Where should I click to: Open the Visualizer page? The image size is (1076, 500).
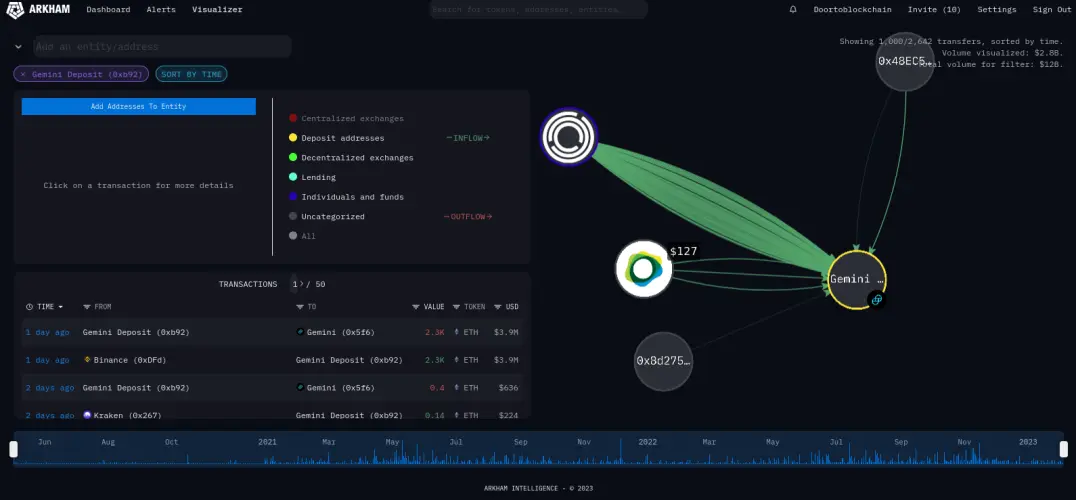pyautogui.click(x=217, y=10)
